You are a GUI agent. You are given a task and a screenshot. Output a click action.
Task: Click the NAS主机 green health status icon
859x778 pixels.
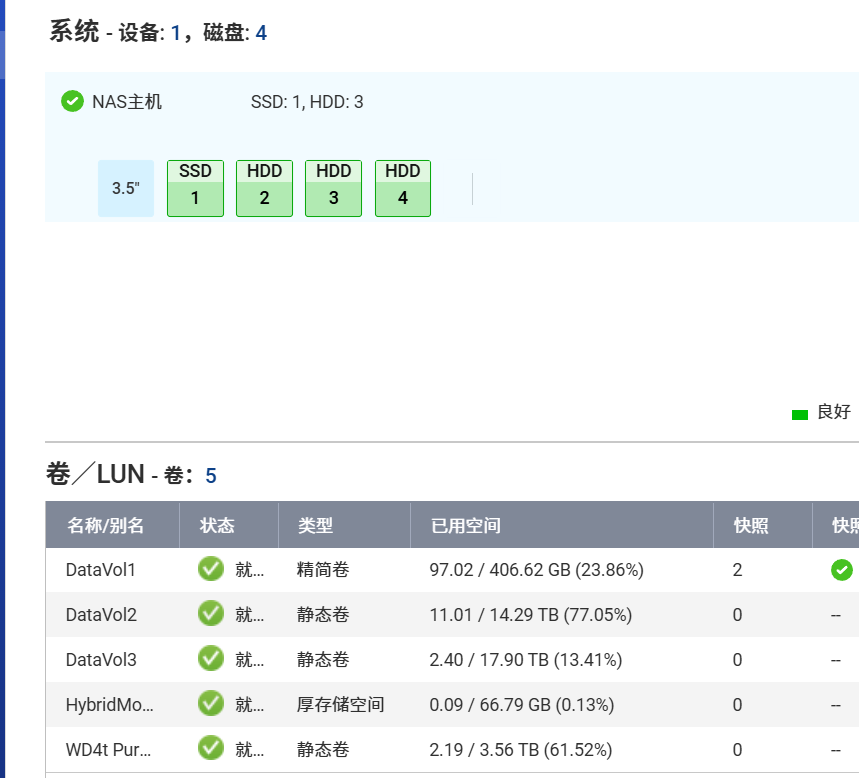point(70,101)
